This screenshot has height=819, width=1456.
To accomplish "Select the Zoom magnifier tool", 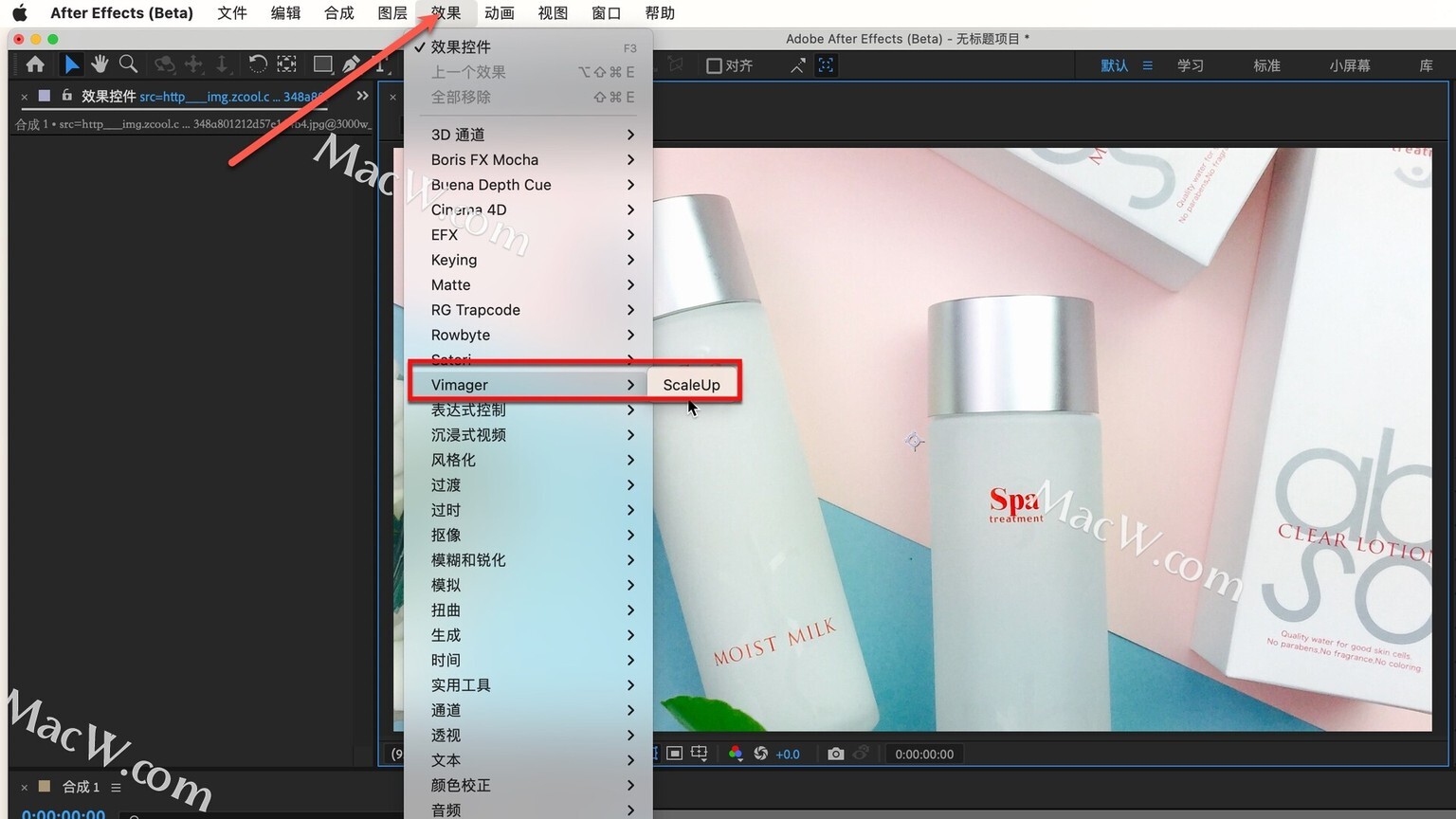I will [x=128, y=64].
